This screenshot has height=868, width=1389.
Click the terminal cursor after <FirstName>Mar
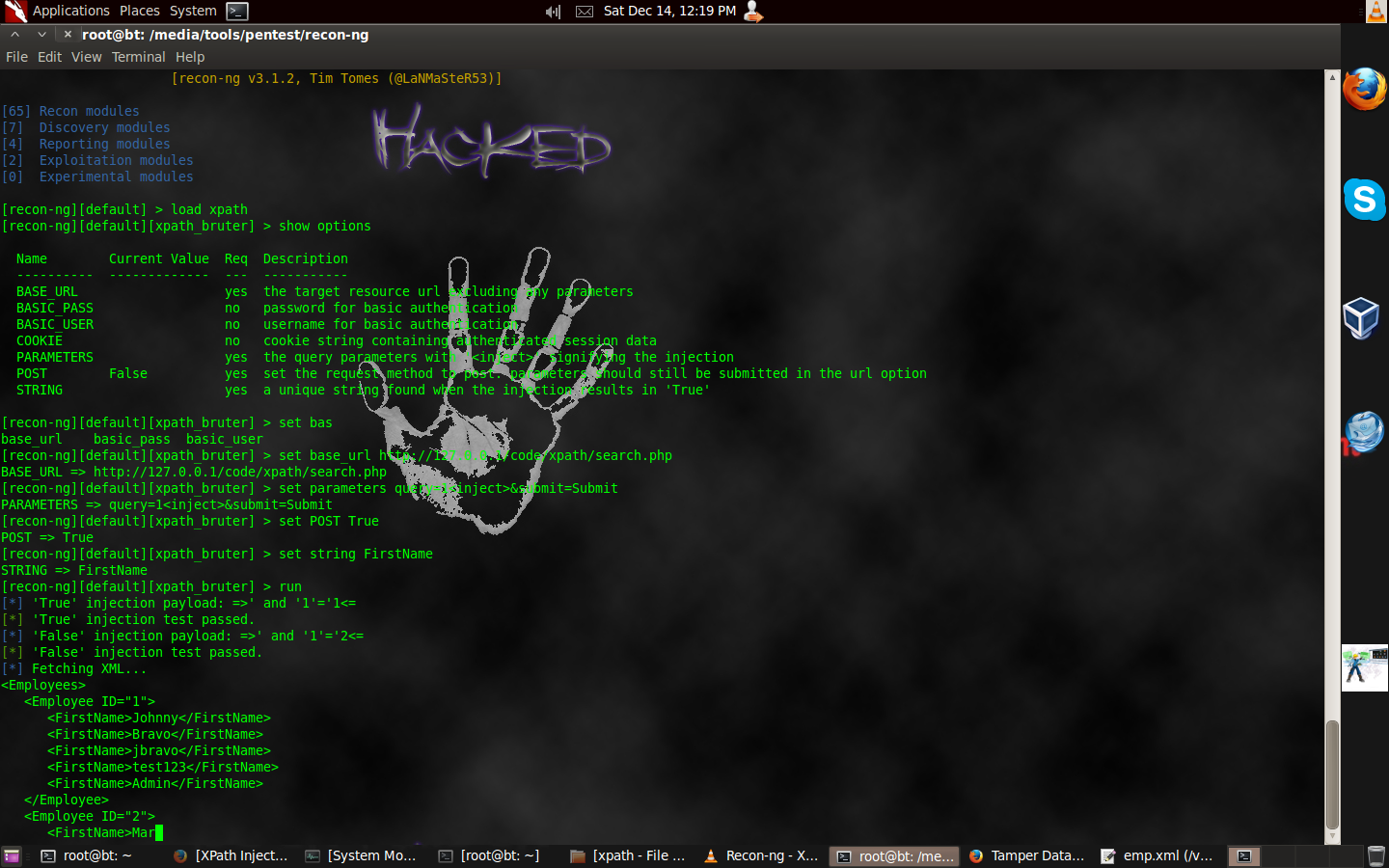[x=159, y=832]
